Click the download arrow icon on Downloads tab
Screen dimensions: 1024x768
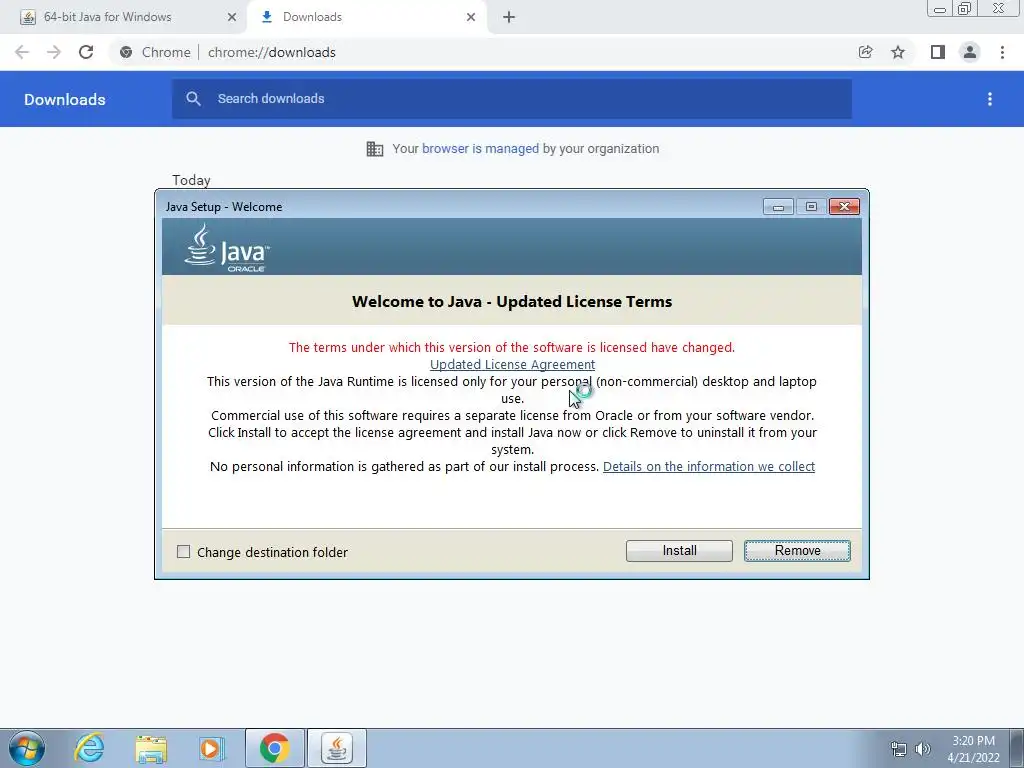tap(266, 17)
